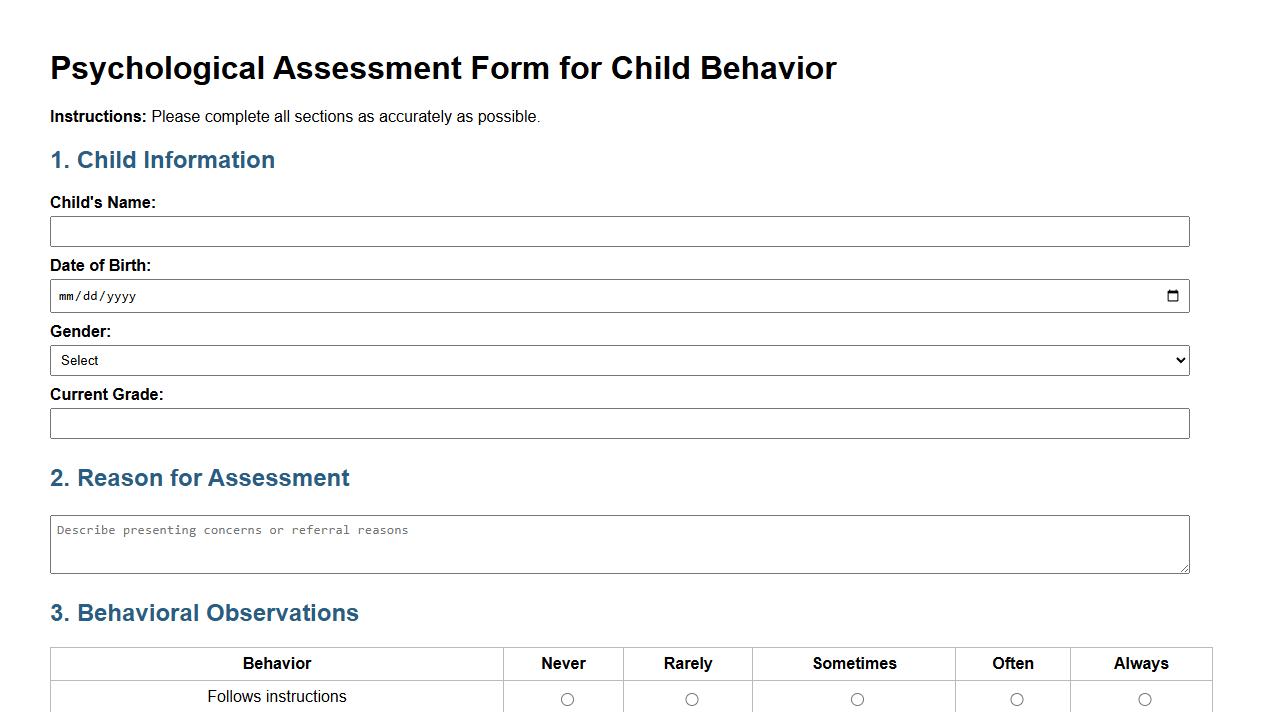Screen dimensions: 1263x712
Task: Click the Current Grade input field
Action: (620, 423)
